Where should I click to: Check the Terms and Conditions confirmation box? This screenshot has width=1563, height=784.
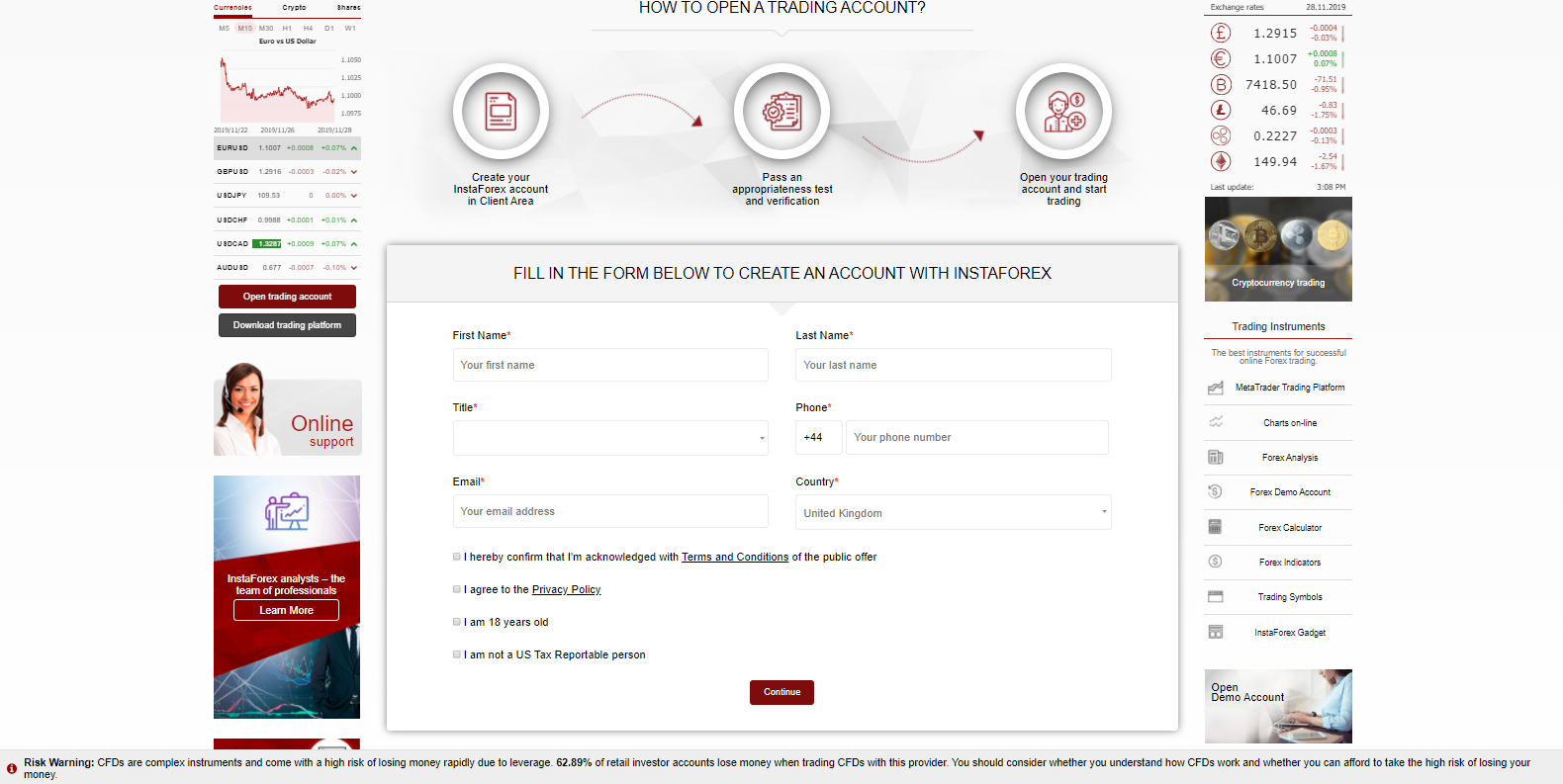457,557
